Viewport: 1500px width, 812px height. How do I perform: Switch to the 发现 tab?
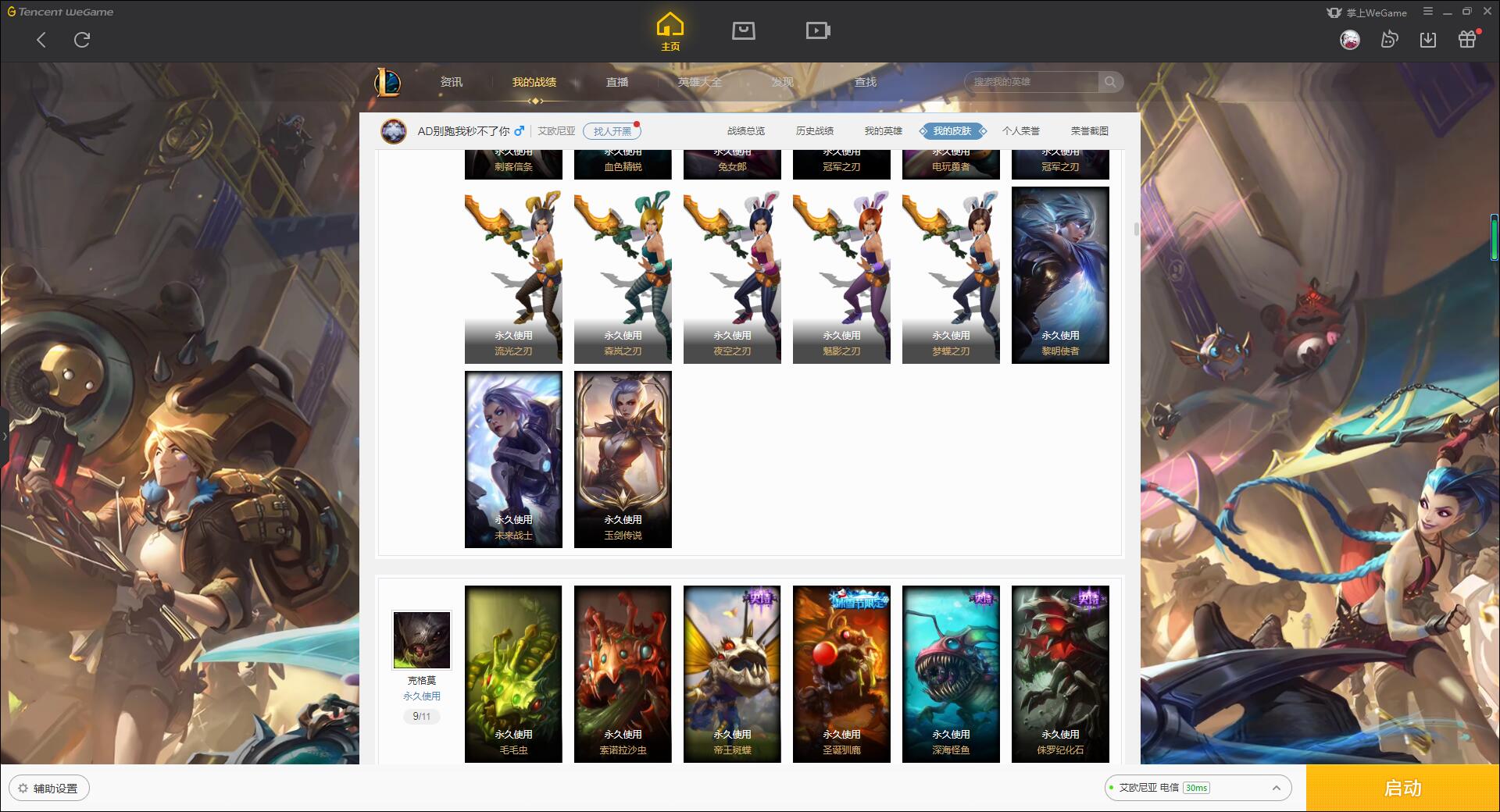(783, 82)
